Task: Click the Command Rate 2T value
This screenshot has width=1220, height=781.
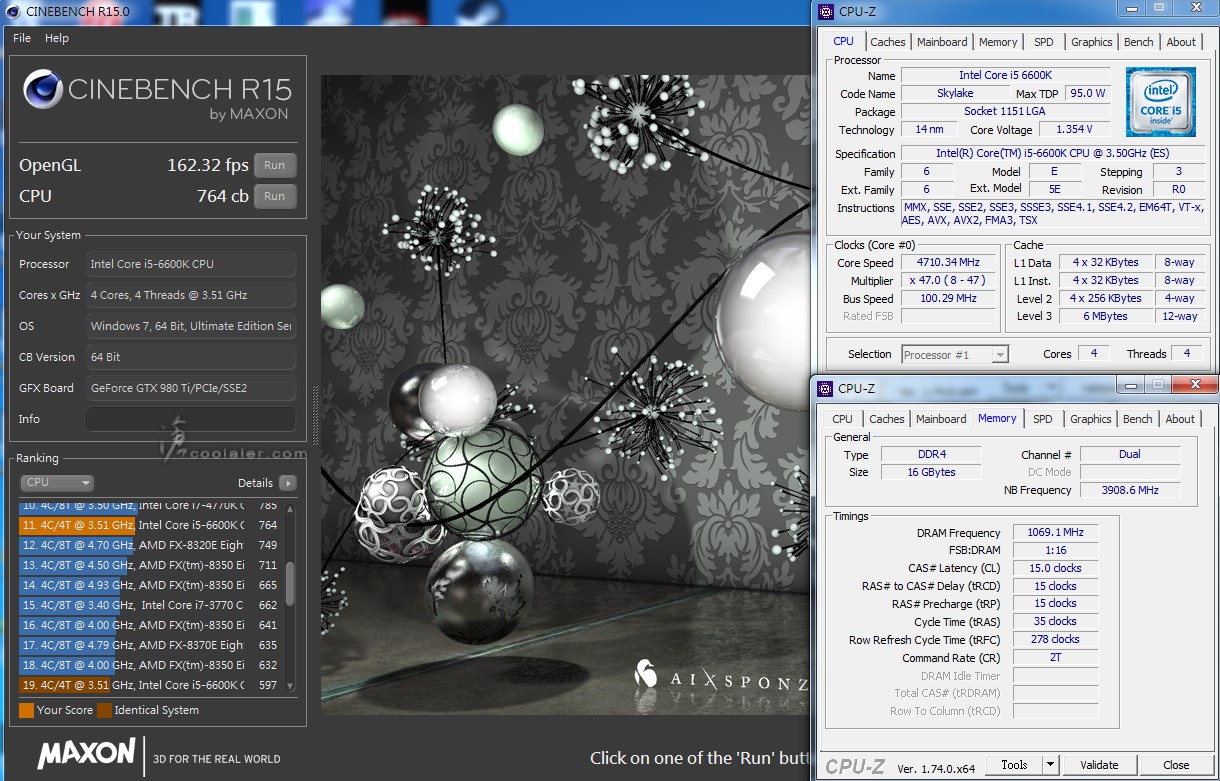Action: coord(1055,658)
